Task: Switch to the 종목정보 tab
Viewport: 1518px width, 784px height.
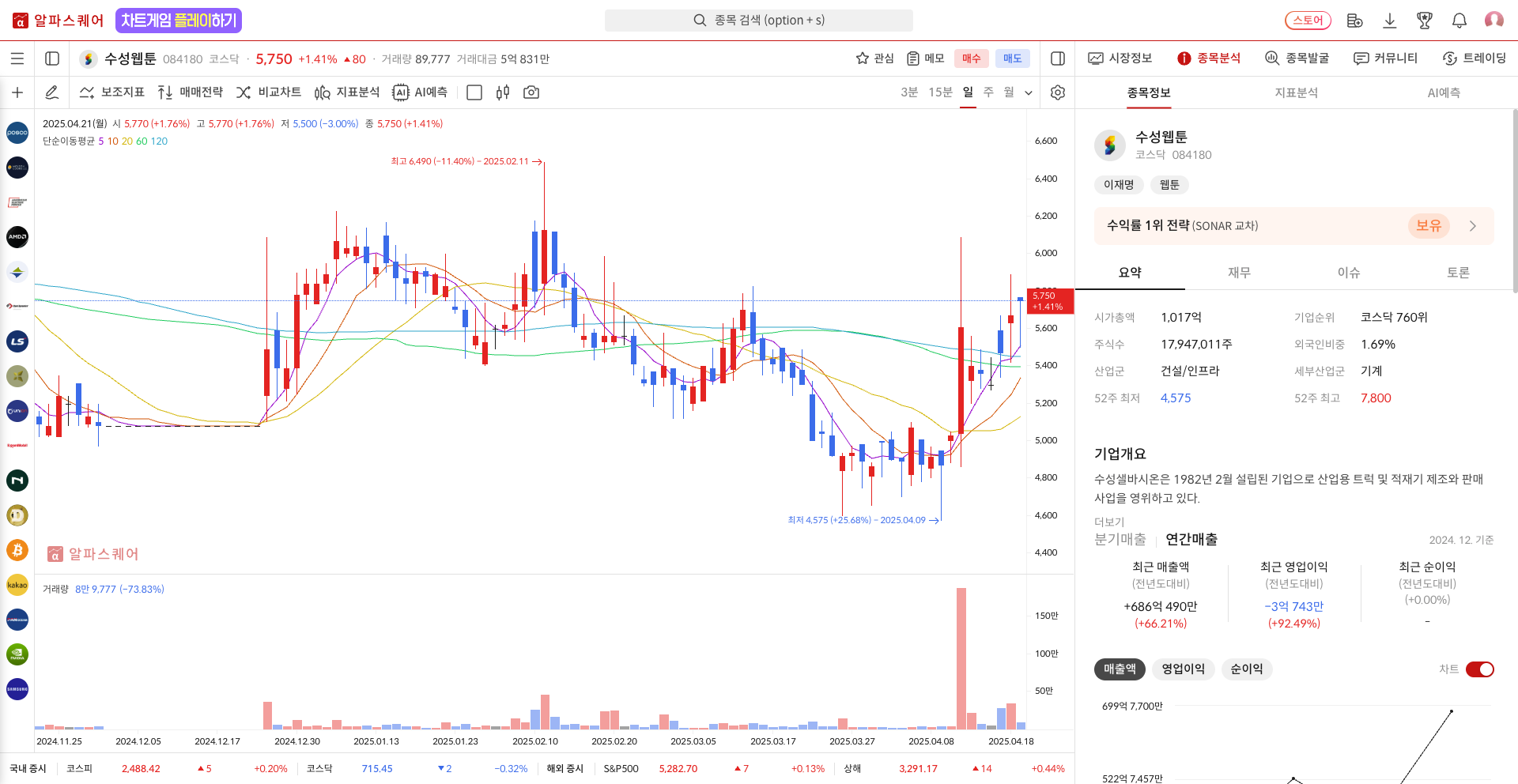Action: click(x=1149, y=93)
